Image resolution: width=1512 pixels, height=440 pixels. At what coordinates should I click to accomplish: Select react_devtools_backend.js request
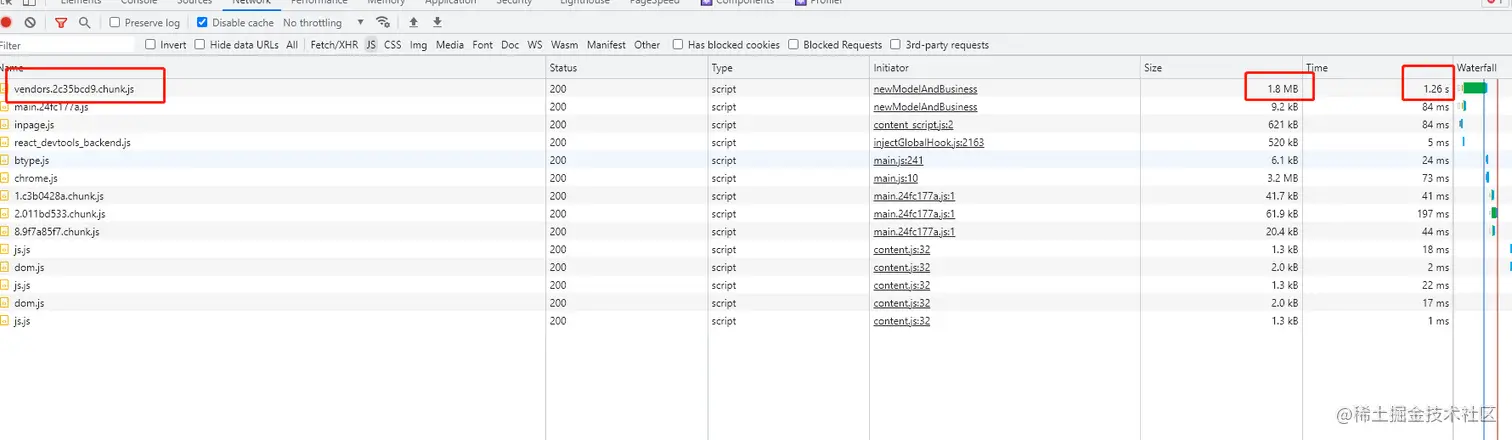tap(72, 143)
